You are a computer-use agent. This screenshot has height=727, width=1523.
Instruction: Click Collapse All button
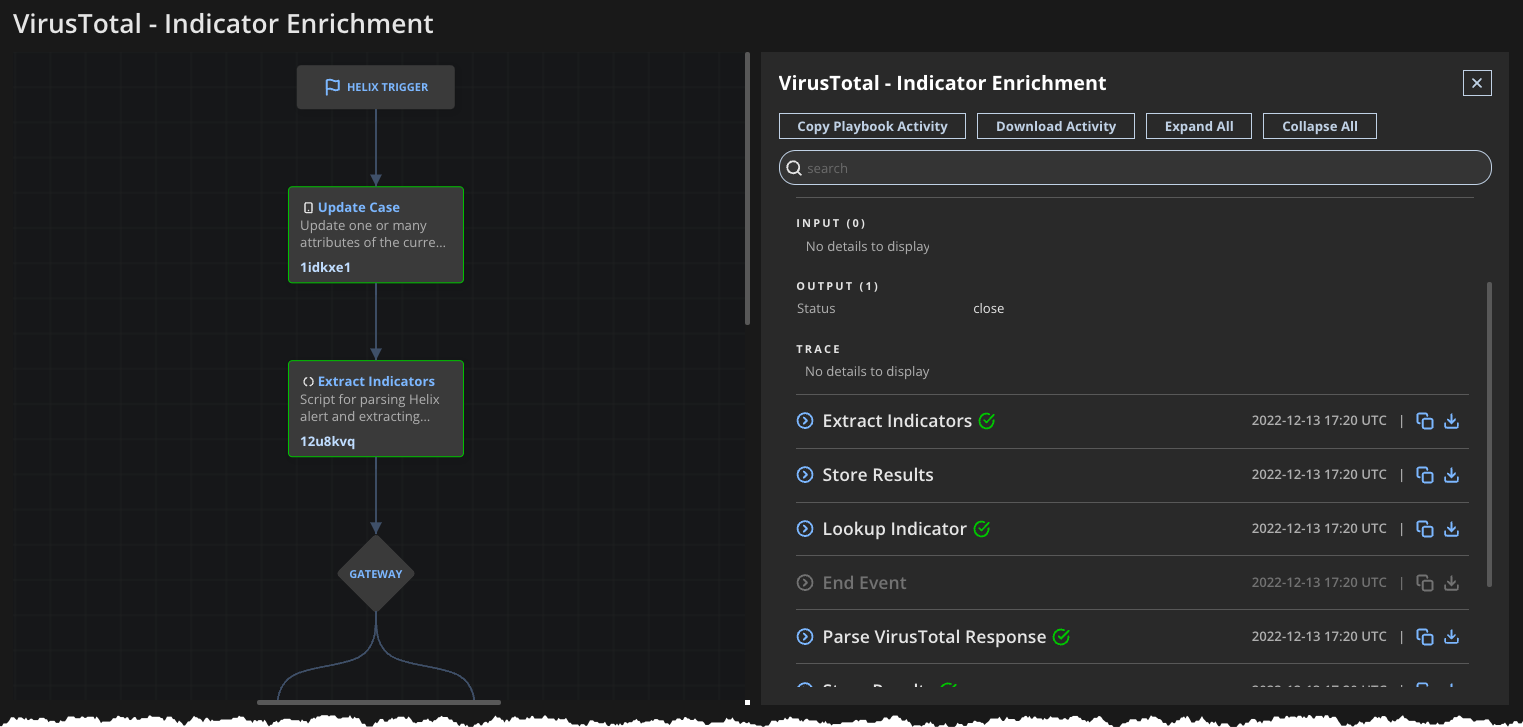(1320, 126)
